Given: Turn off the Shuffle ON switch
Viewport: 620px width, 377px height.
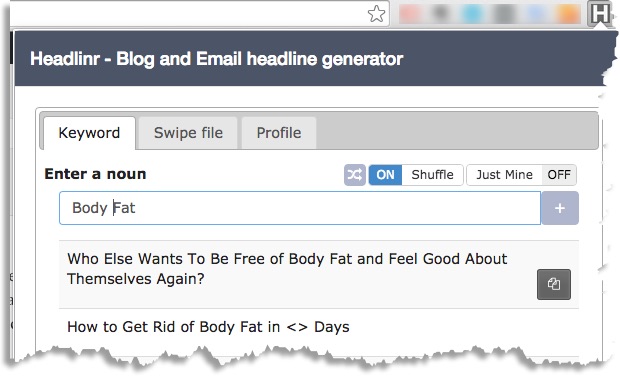Looking at the screenshot, I should 385,175.
